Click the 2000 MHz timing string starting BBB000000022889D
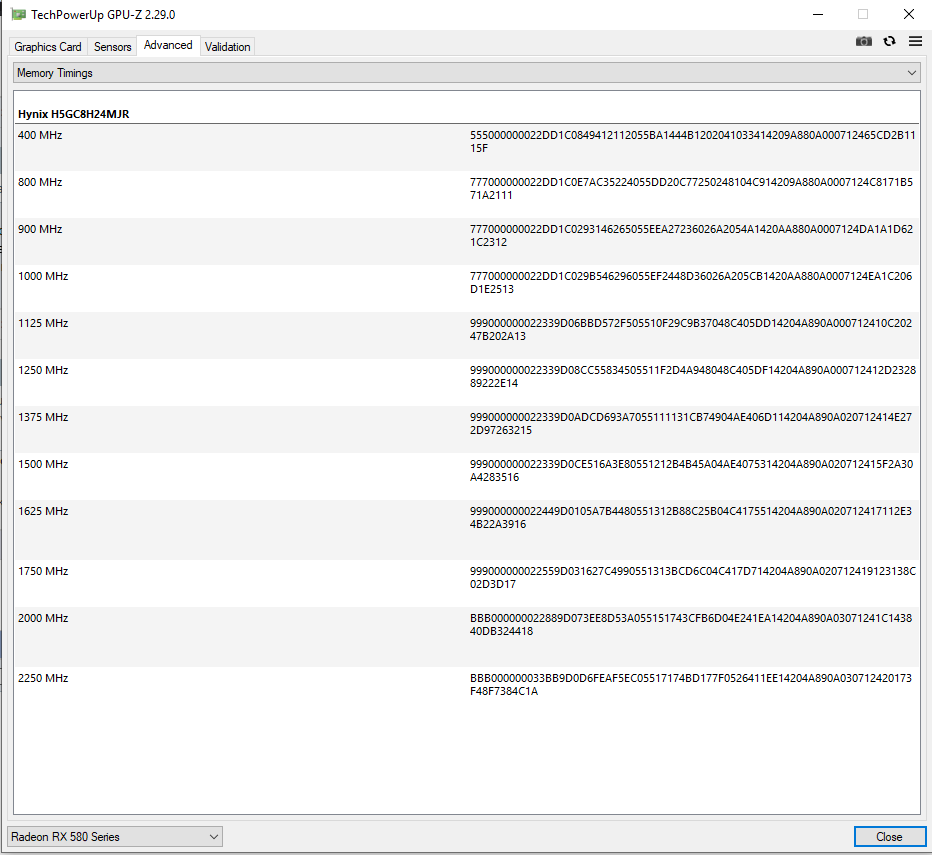Screen dimensions: 932x855 691,624
